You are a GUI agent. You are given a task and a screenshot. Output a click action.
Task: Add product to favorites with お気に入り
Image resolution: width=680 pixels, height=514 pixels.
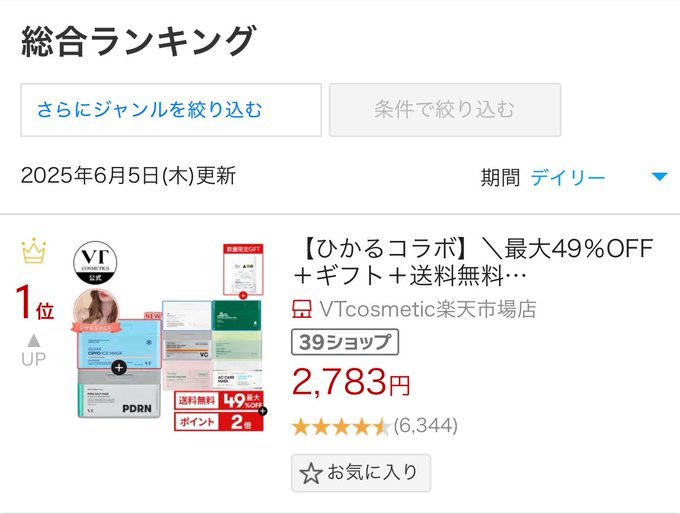coord(361,473)
